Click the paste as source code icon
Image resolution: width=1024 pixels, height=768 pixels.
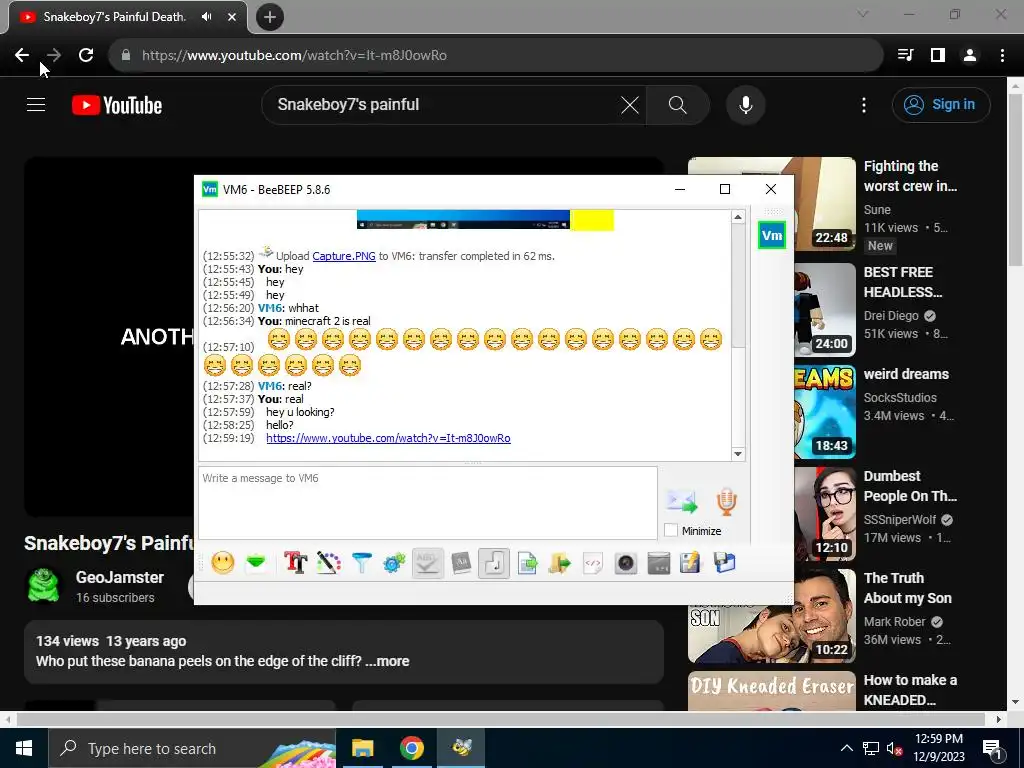[x=592, y=563]
